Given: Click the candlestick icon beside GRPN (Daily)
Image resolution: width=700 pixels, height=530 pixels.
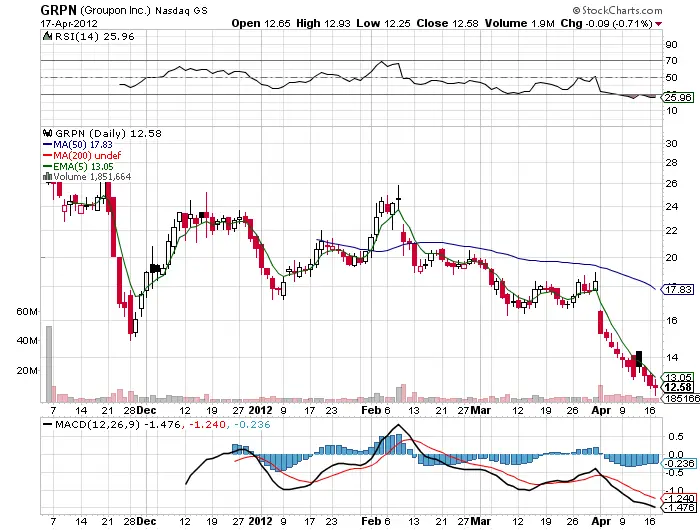Looking at the screenshot, I should tap(47, 133).
